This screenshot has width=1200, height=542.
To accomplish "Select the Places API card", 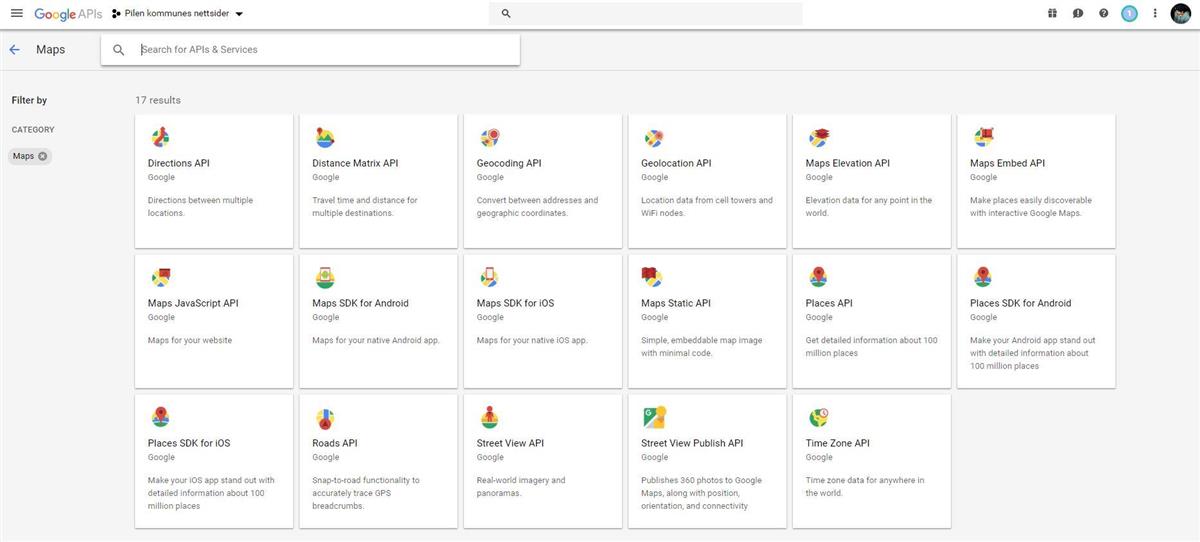I will click(871, 320).
